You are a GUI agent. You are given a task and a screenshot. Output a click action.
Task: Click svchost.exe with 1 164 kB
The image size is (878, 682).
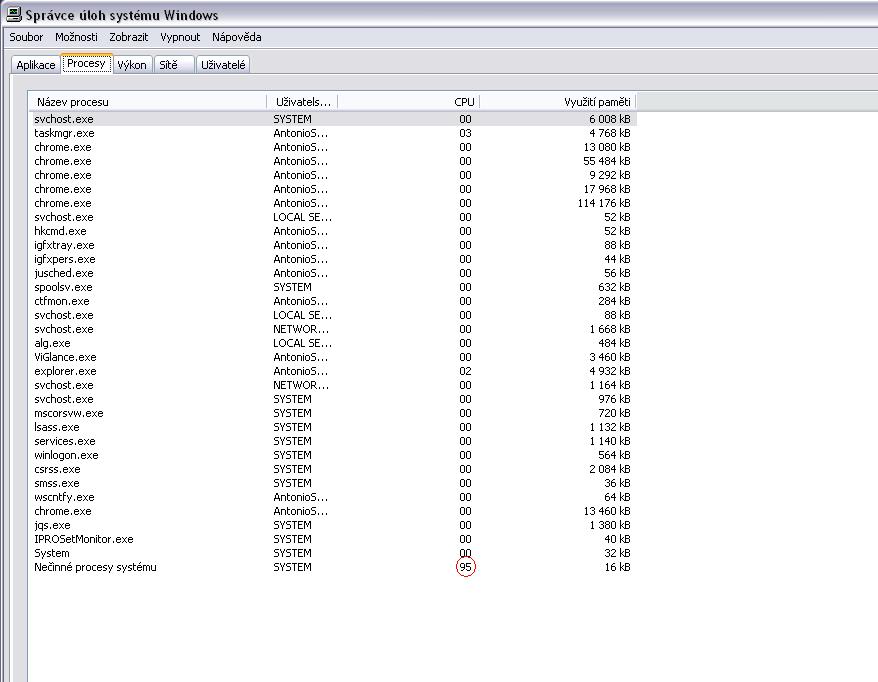tap(333, 385)
